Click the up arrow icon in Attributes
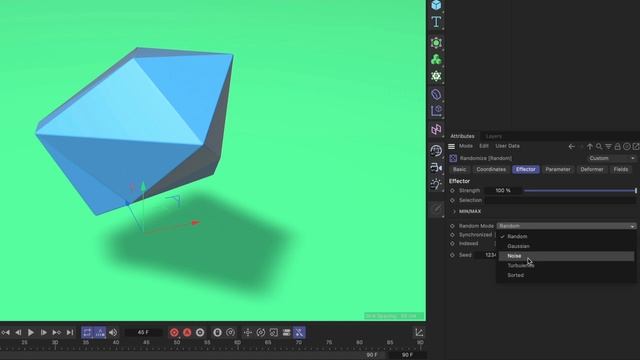Image resolution: width=640 pixels, height=360 pixels. (590, 147)
